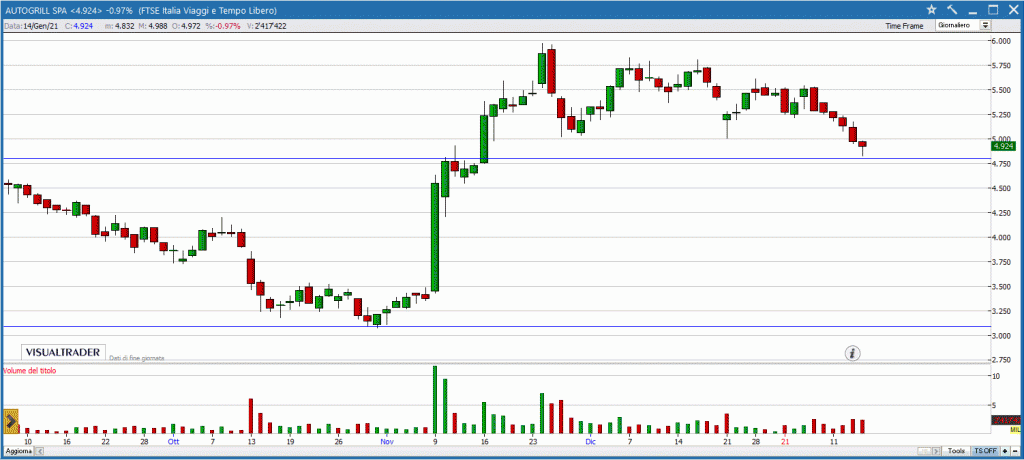Toggle the TS OFF button
This screenshot has height=460, width=1024.
click(985, 451)
